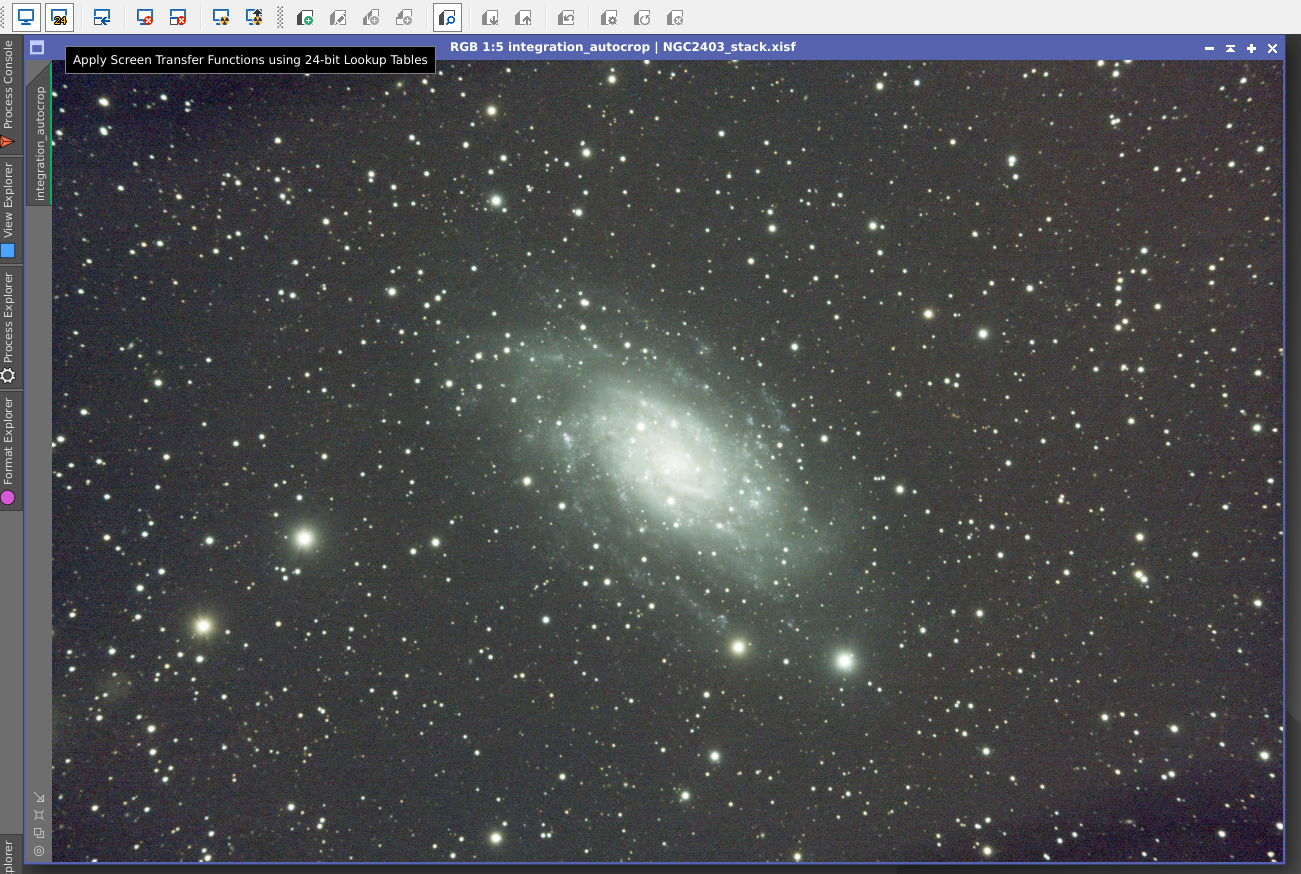Click the square fit-view icon at bottom-left
The image size is (1301, 874).
coord(39,815)
